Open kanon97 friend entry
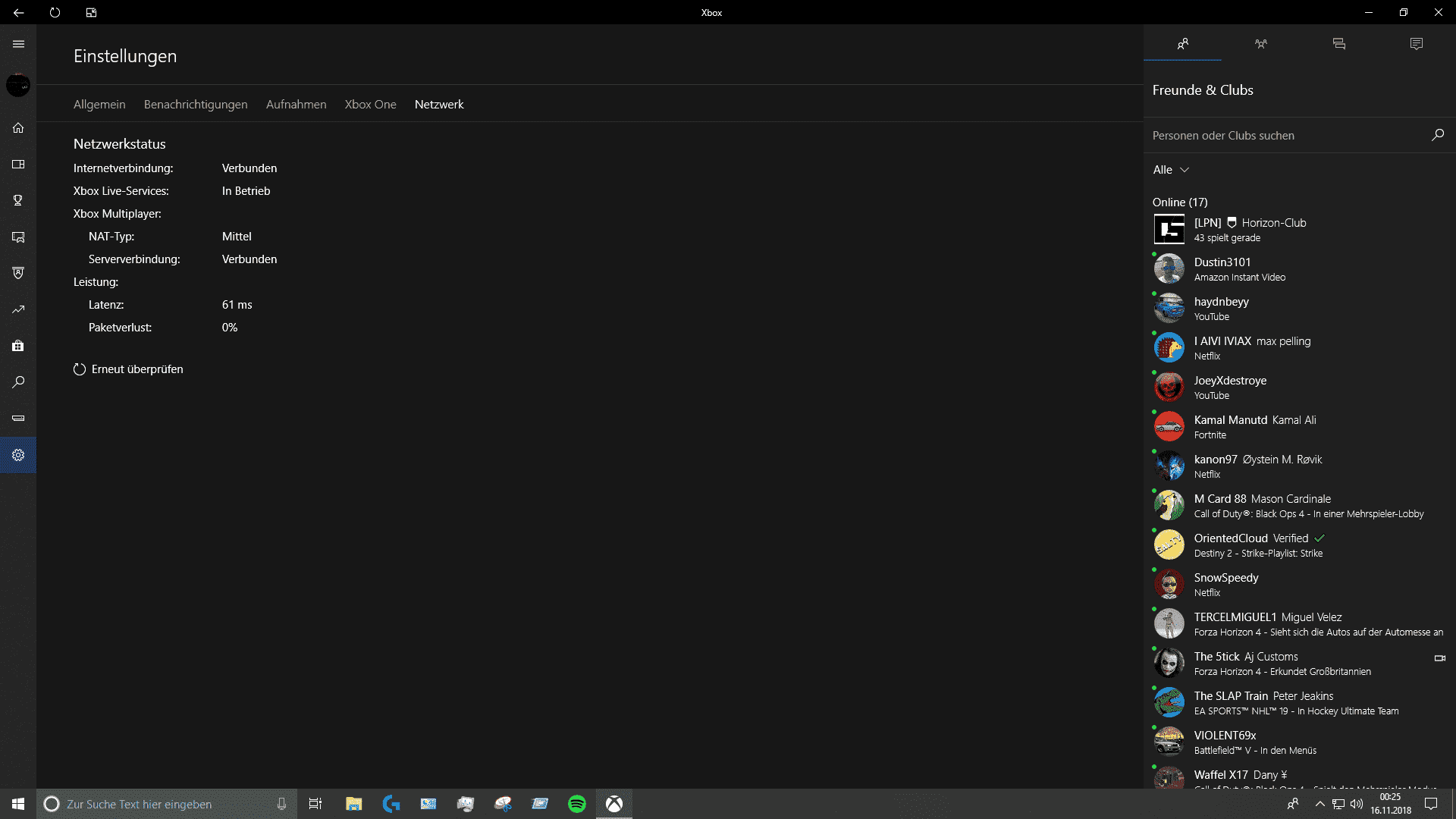Image resolution: width=1456 pixels, height=819 pixels. (1300, 466)
